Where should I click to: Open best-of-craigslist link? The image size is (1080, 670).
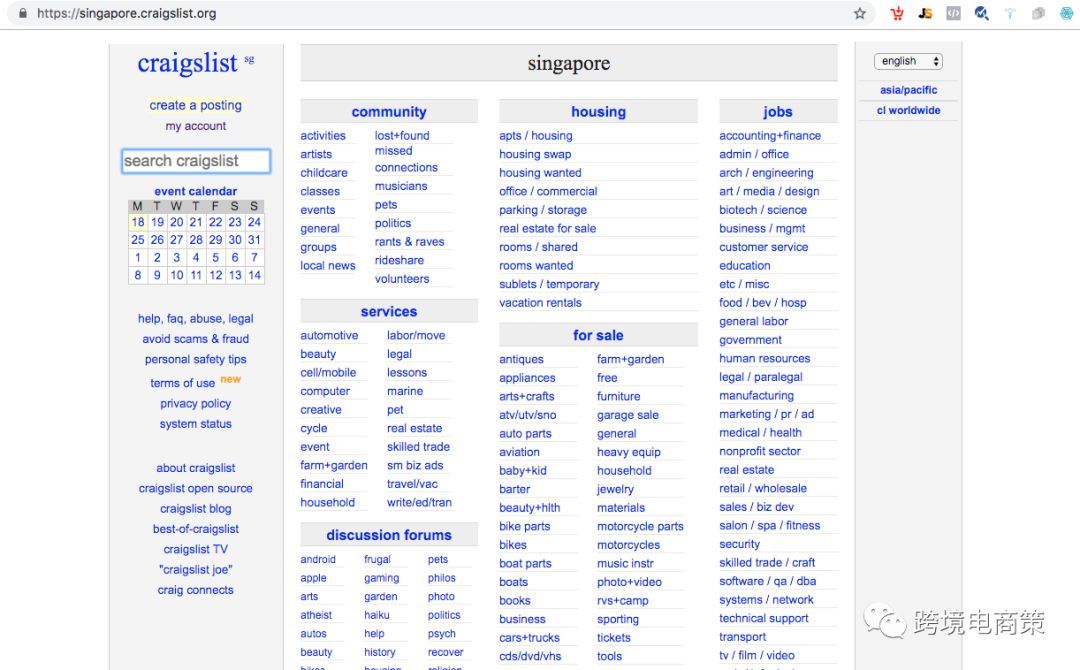[196, 529]
